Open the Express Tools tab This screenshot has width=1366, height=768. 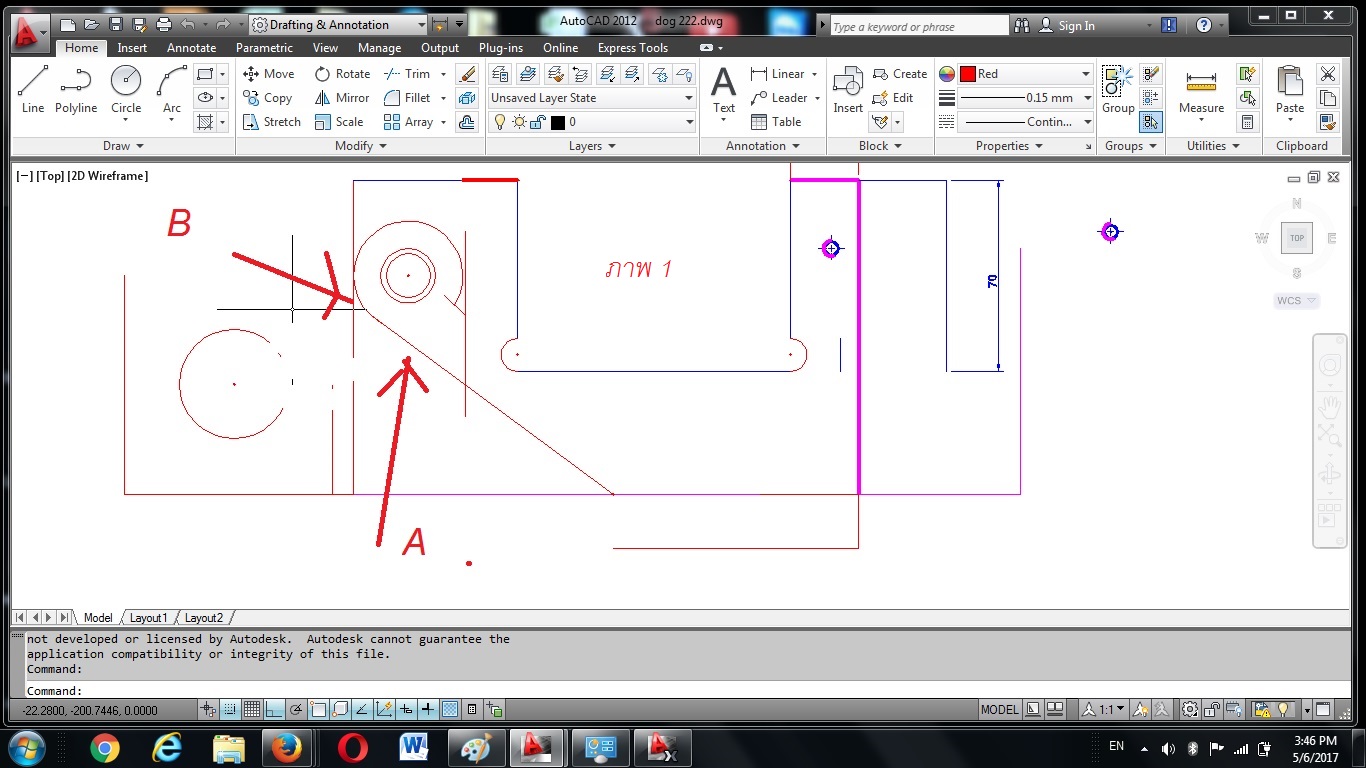[633, 48]
